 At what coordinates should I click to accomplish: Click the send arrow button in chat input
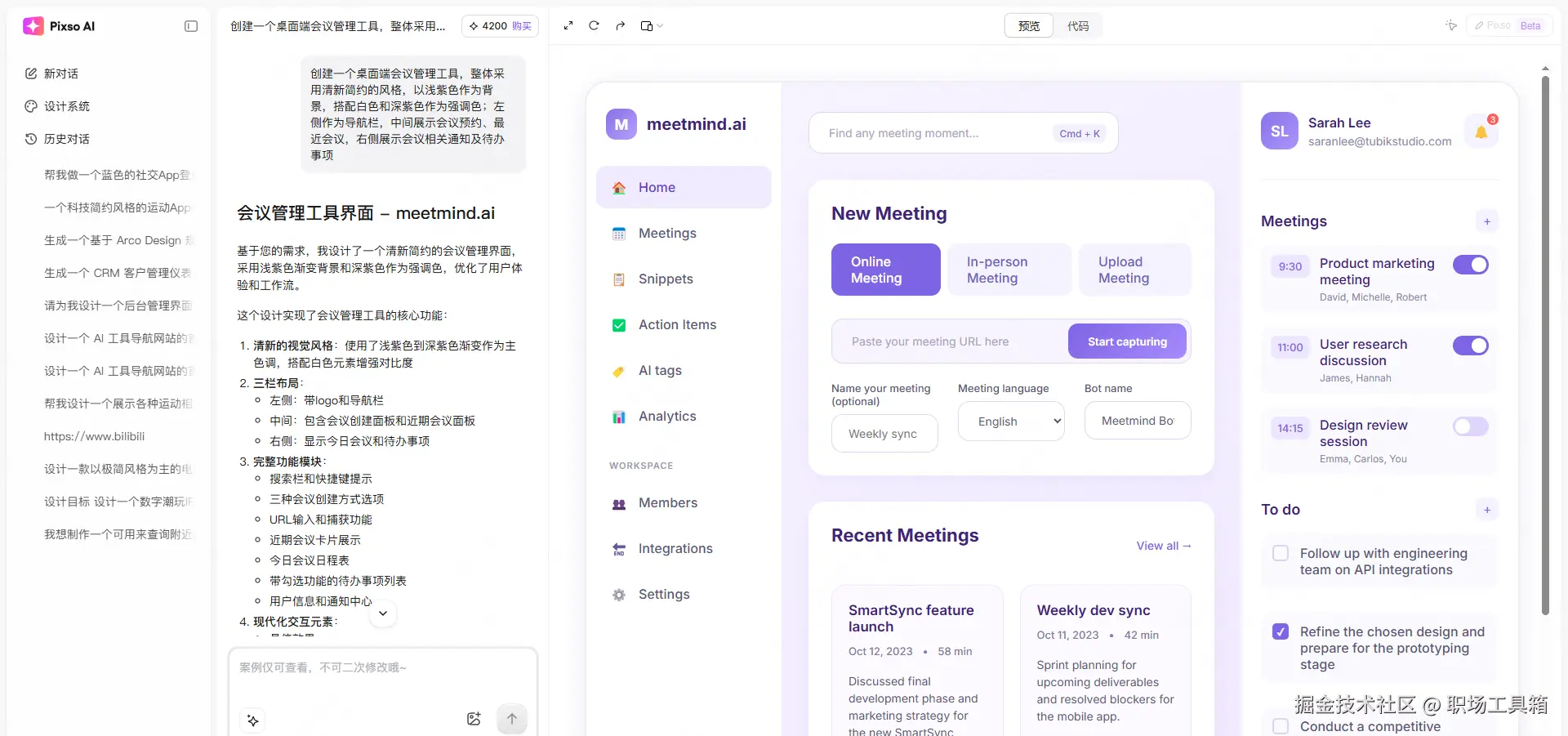[512, 719]
